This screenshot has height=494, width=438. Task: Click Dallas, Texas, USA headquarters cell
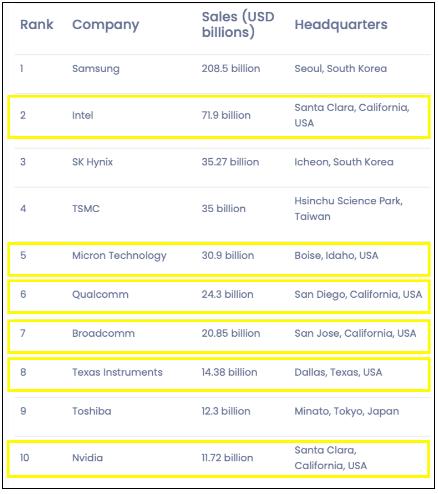[x=338, y=372]
